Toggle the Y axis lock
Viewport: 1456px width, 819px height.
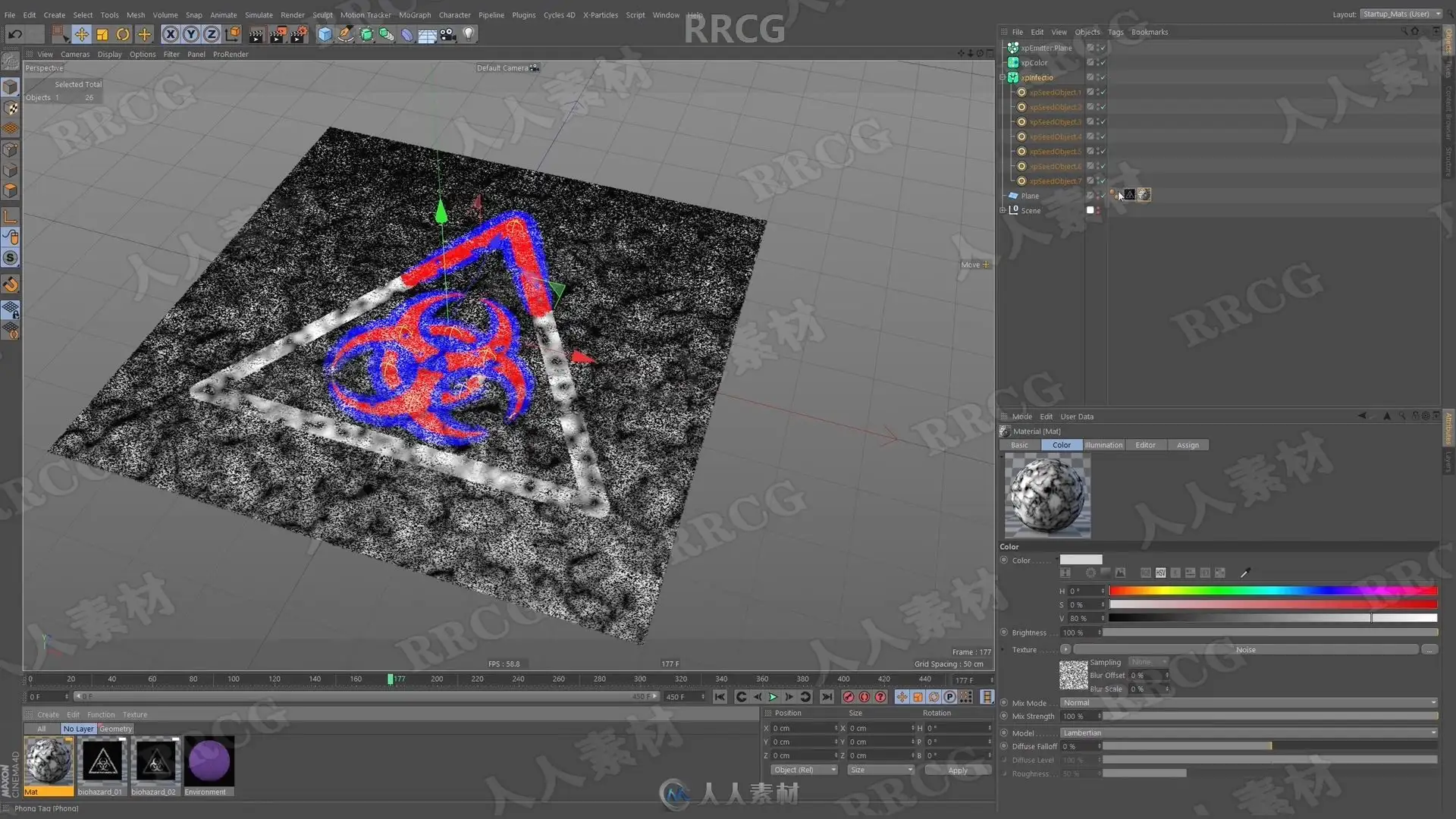[x=191, y=34]
